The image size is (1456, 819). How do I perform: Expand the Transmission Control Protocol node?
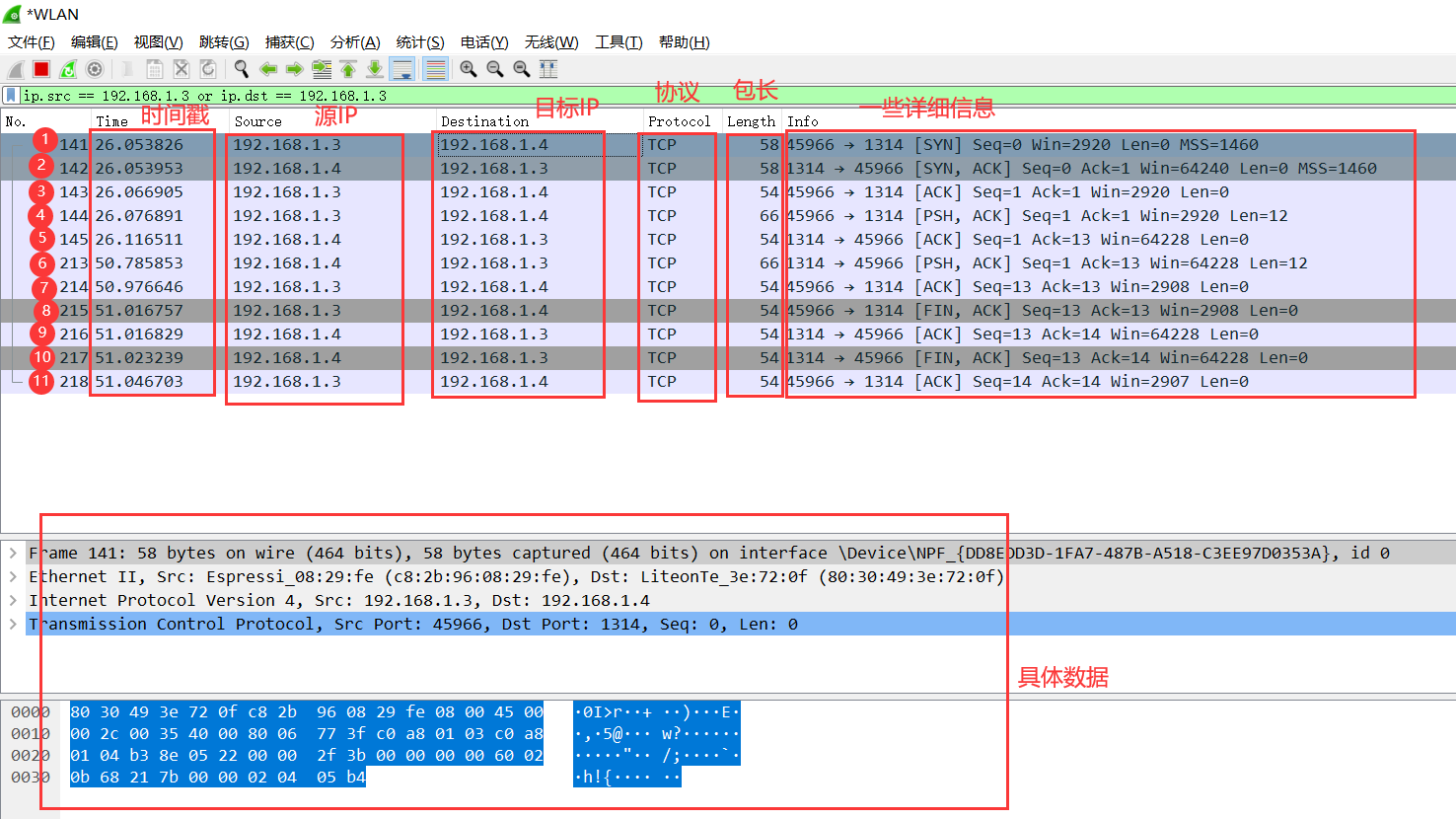tap(13, 624)
